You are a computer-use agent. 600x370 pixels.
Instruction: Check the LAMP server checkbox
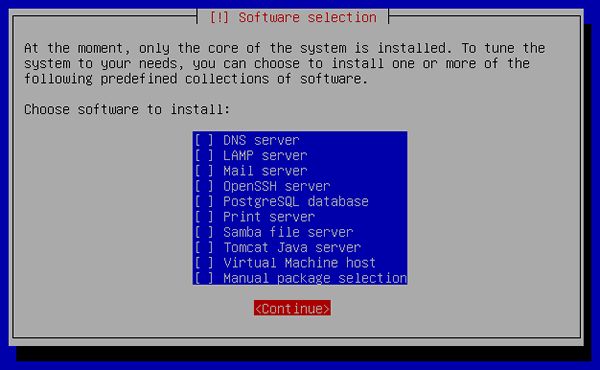(x=204, y=155)
